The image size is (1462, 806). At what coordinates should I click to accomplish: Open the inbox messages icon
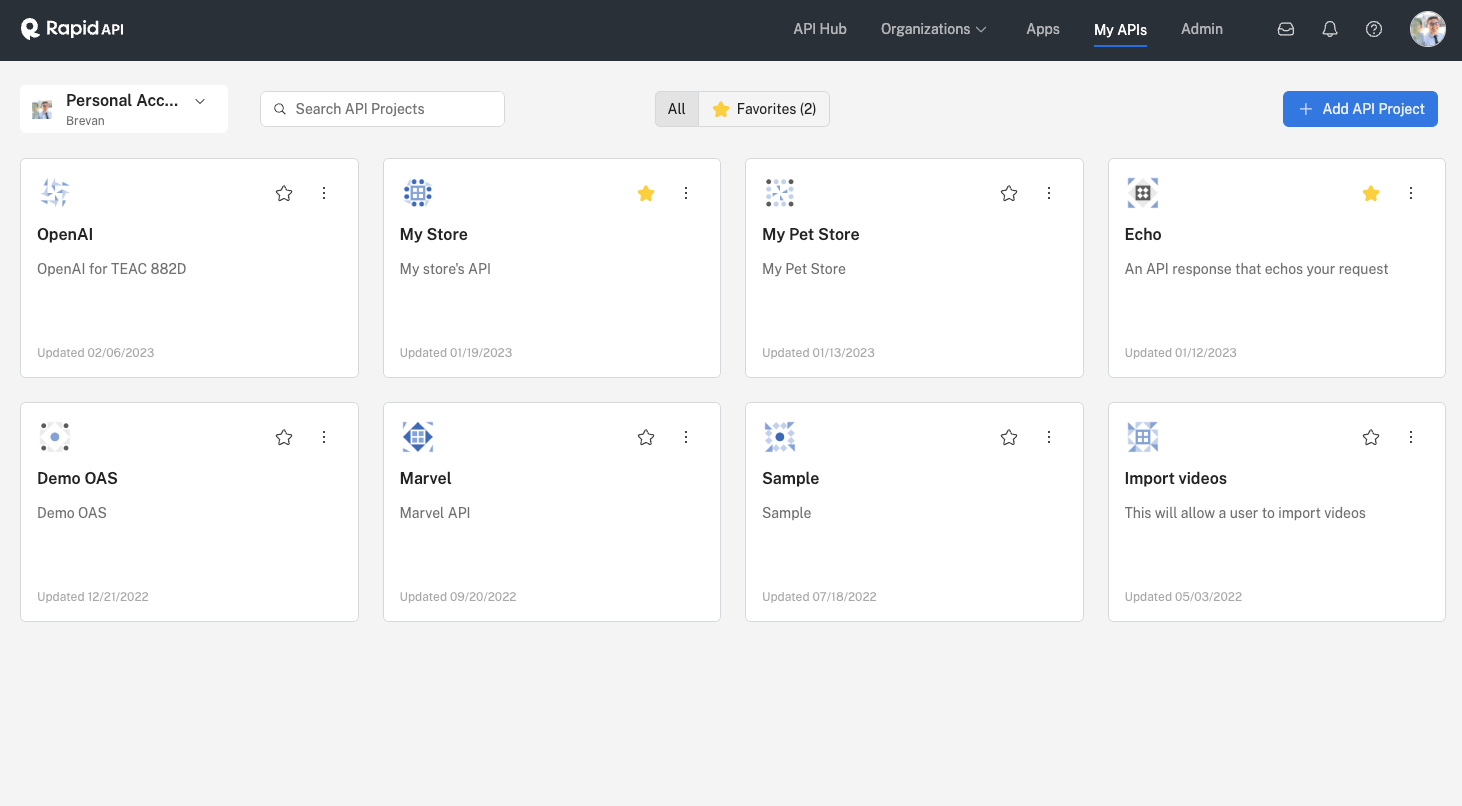1285,29
